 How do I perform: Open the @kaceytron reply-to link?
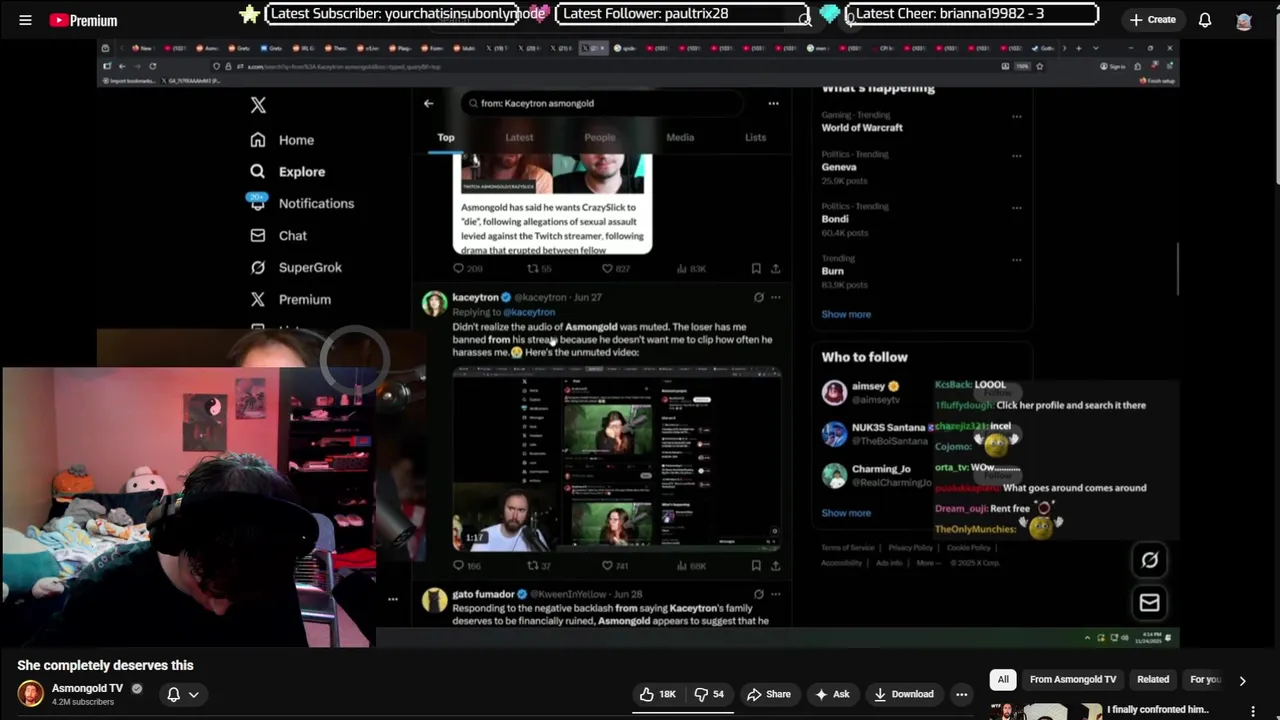click(x=530, y=312)
